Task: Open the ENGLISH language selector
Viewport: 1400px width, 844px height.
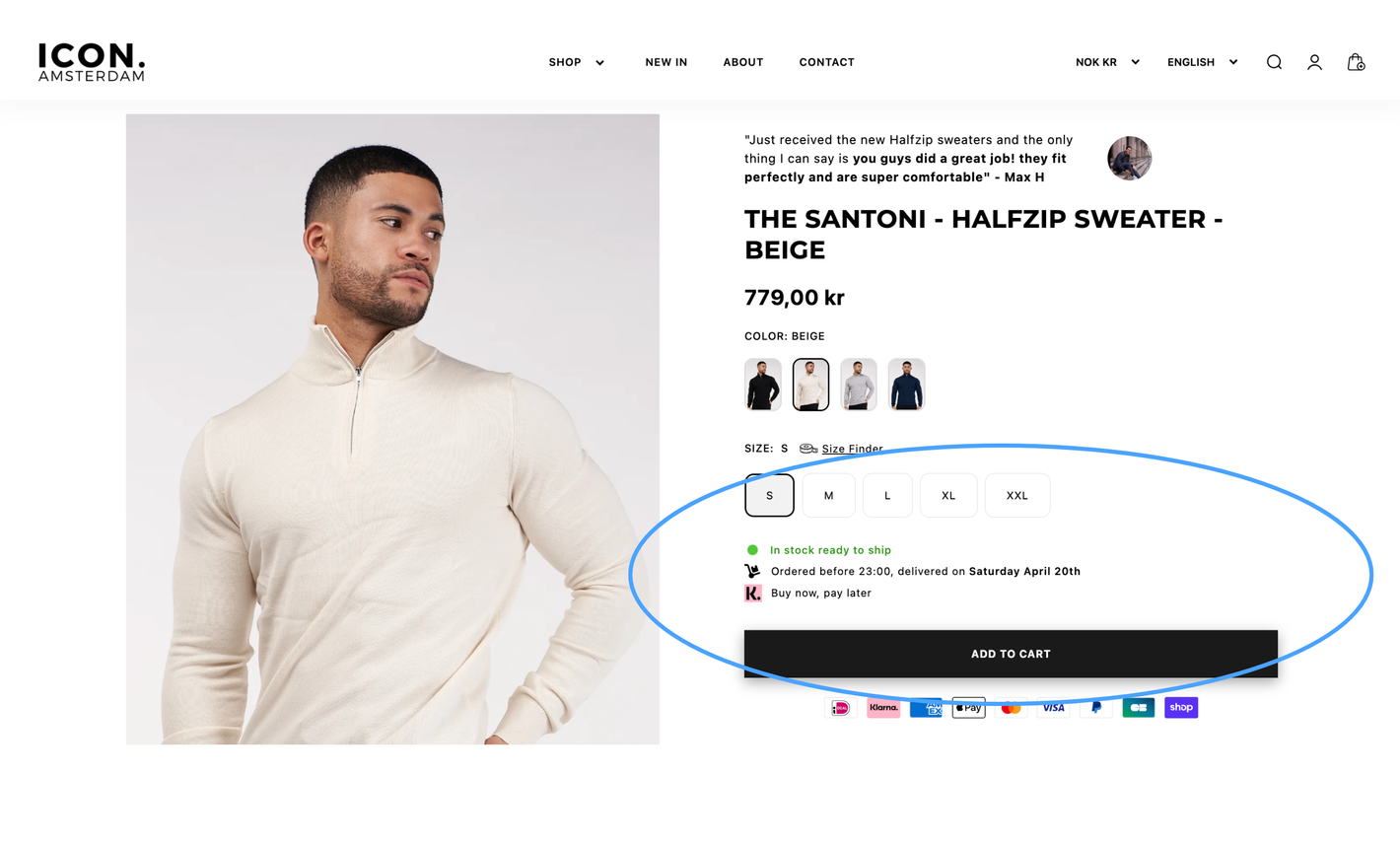Action: [x=1202, y=62]
